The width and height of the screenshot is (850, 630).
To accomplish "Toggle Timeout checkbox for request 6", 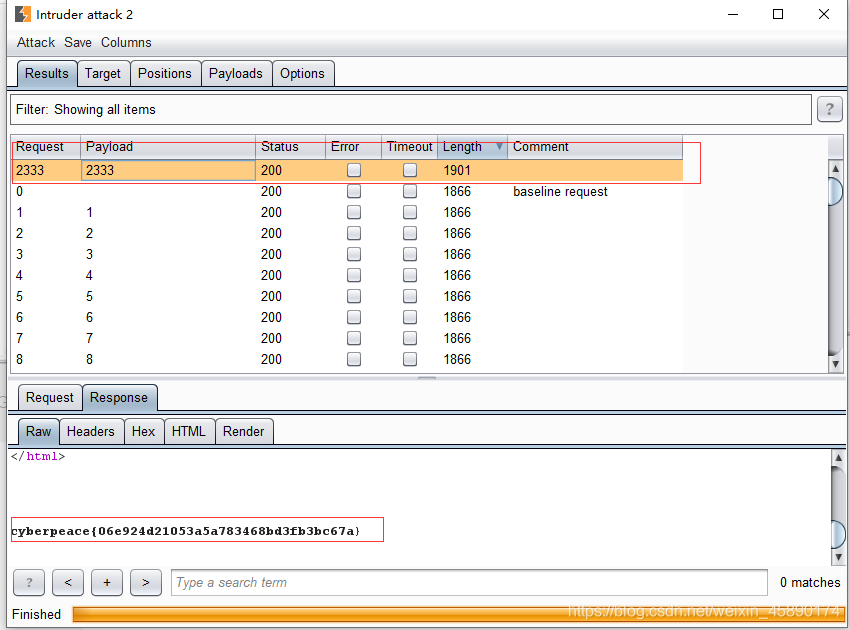I will (x=410, y=317).
